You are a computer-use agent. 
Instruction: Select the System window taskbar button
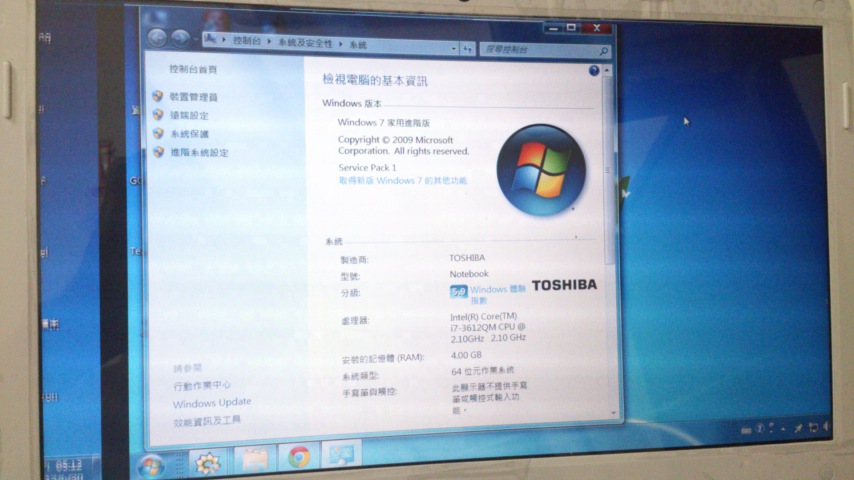(x=341, y=454)
